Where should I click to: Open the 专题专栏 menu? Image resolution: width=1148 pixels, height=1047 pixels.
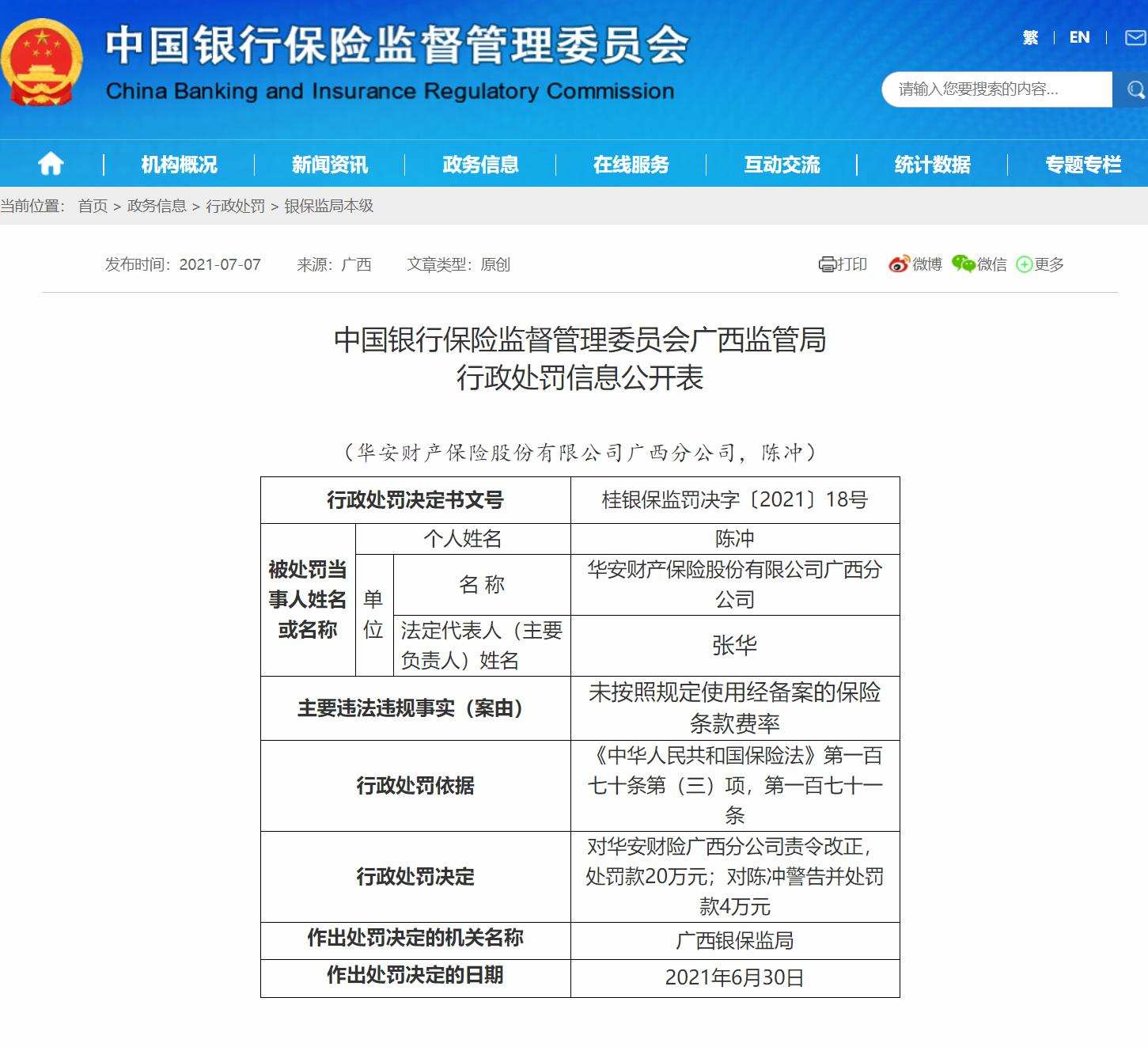[x=1083, y=165]
